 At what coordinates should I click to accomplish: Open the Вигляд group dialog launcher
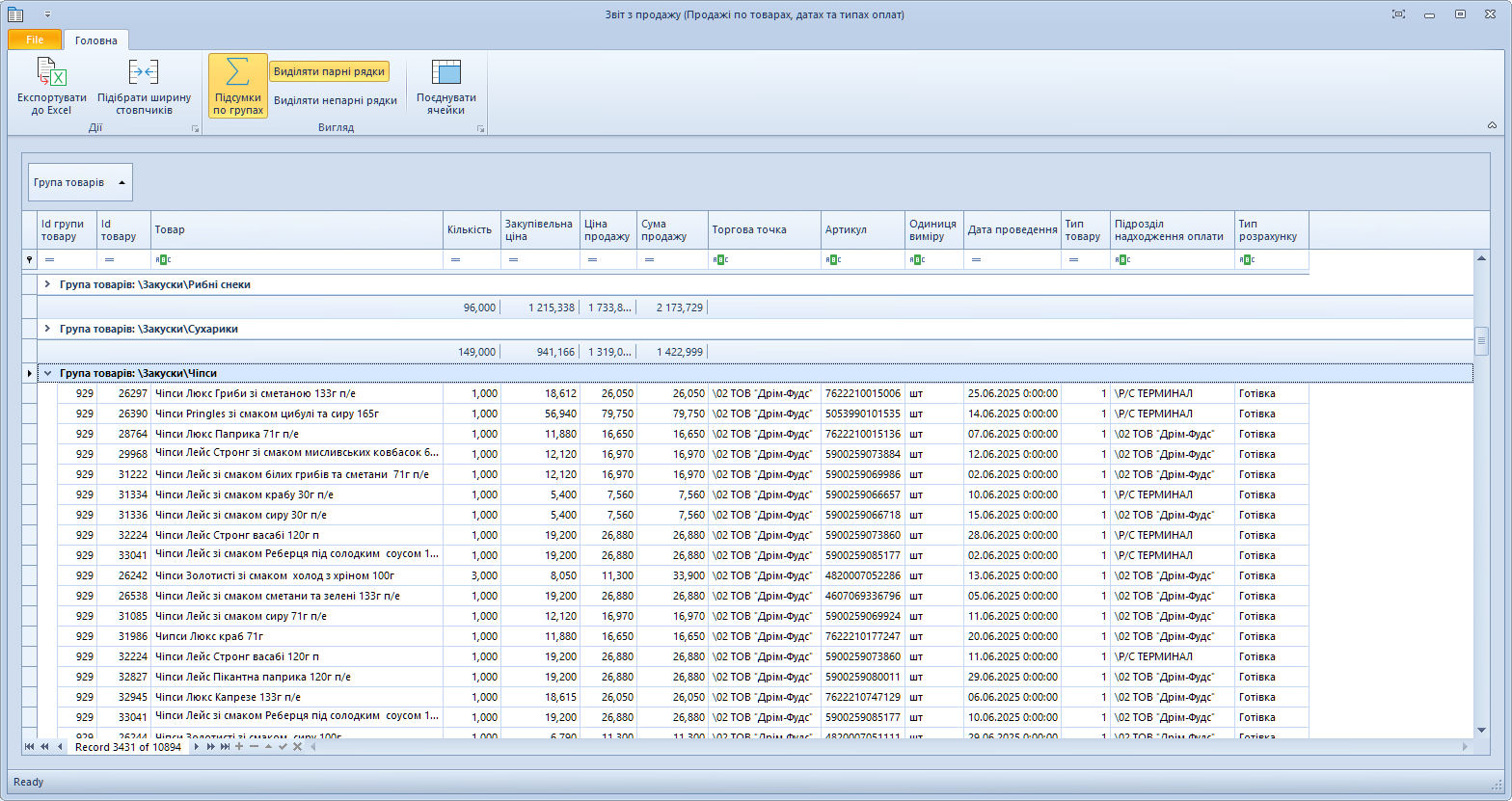(480, 128)
